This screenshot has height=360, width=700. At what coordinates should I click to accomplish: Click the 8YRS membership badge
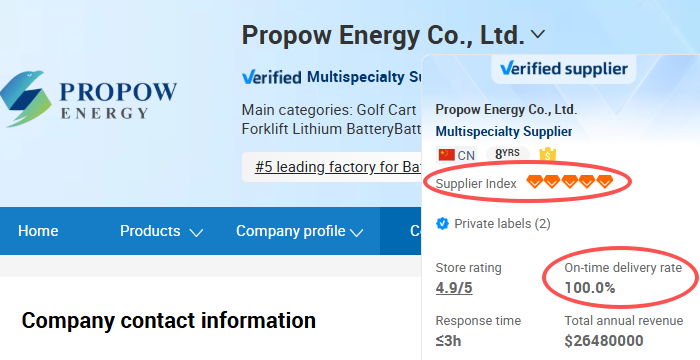tap(507, 155)
